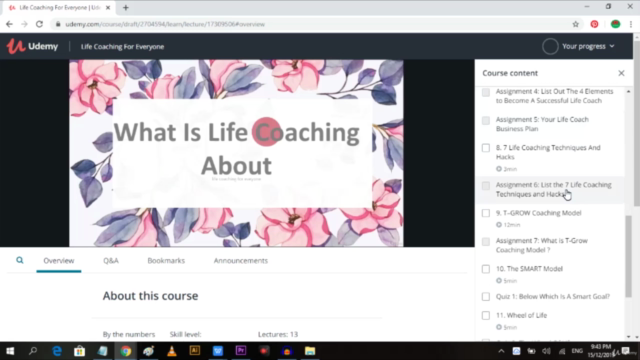Open lecture 10. The SMART Model
This screenshot has height=360, width=640.
click(529, 269)
